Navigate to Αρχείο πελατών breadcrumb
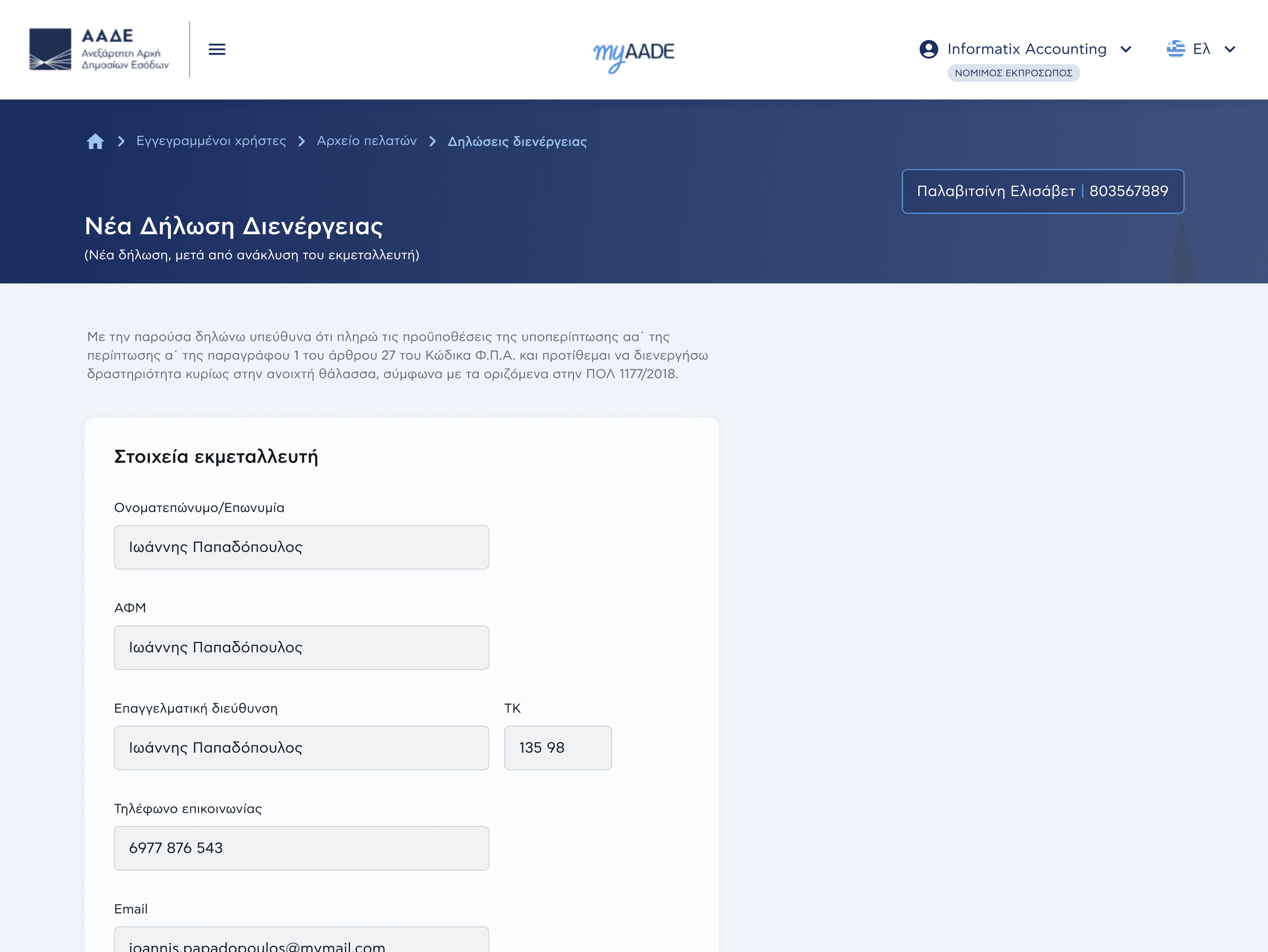The height and width of the screenshot is (952, 1268). coord(366,141)
